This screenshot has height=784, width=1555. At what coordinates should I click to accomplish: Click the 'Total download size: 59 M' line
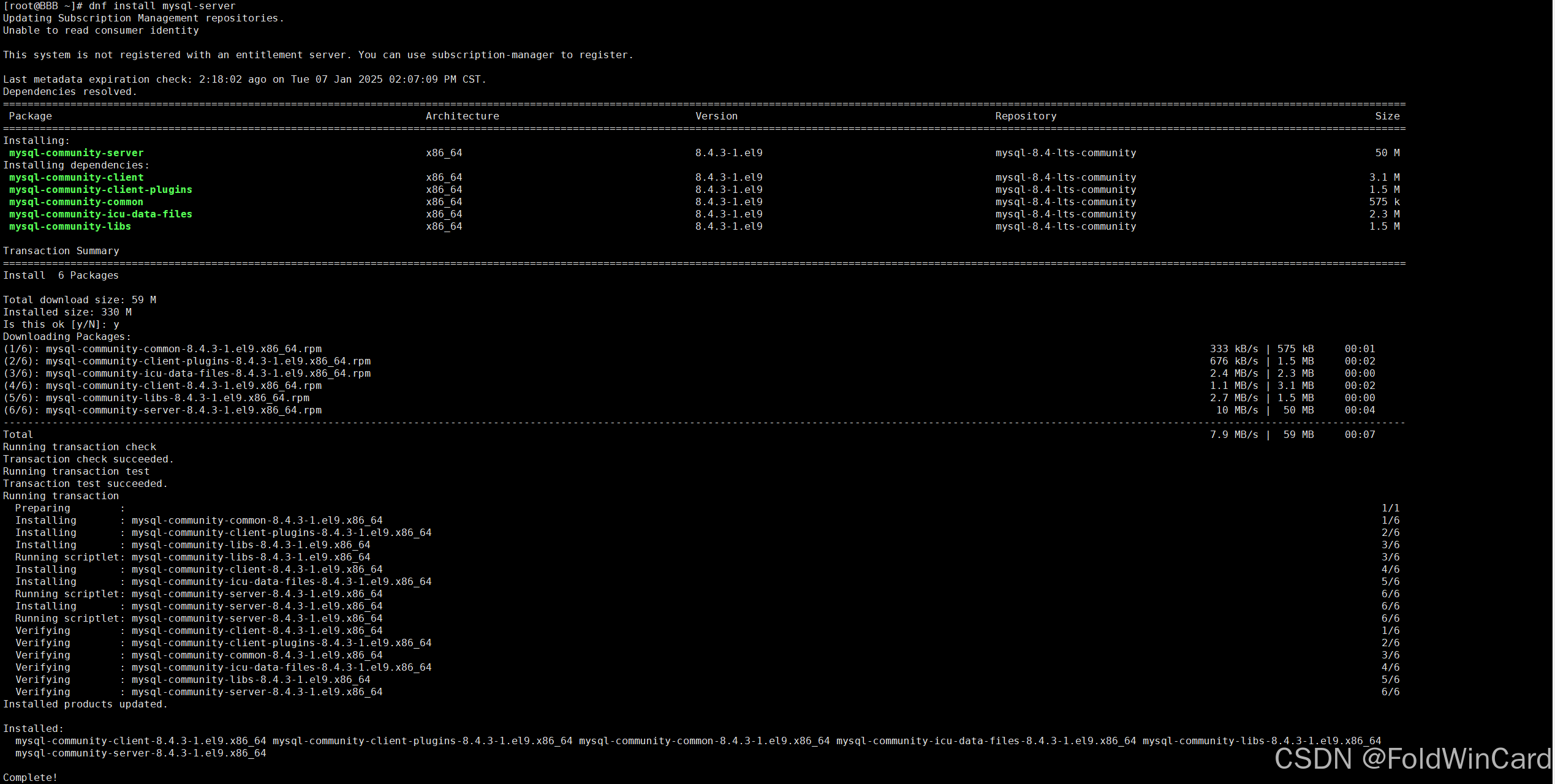pos(79,300)
